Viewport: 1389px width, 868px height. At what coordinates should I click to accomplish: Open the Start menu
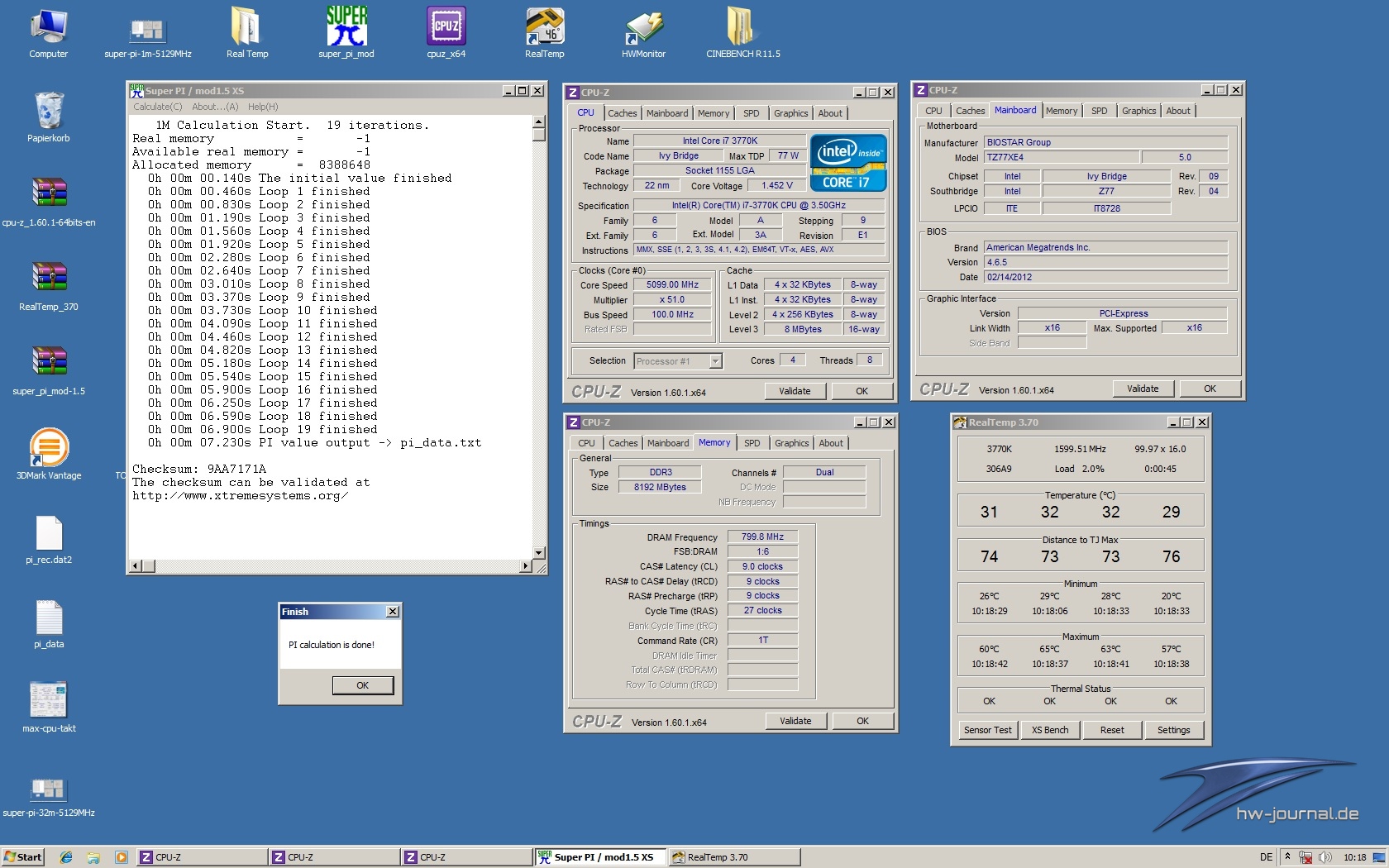pyautogui.click(x=23, y=857)
